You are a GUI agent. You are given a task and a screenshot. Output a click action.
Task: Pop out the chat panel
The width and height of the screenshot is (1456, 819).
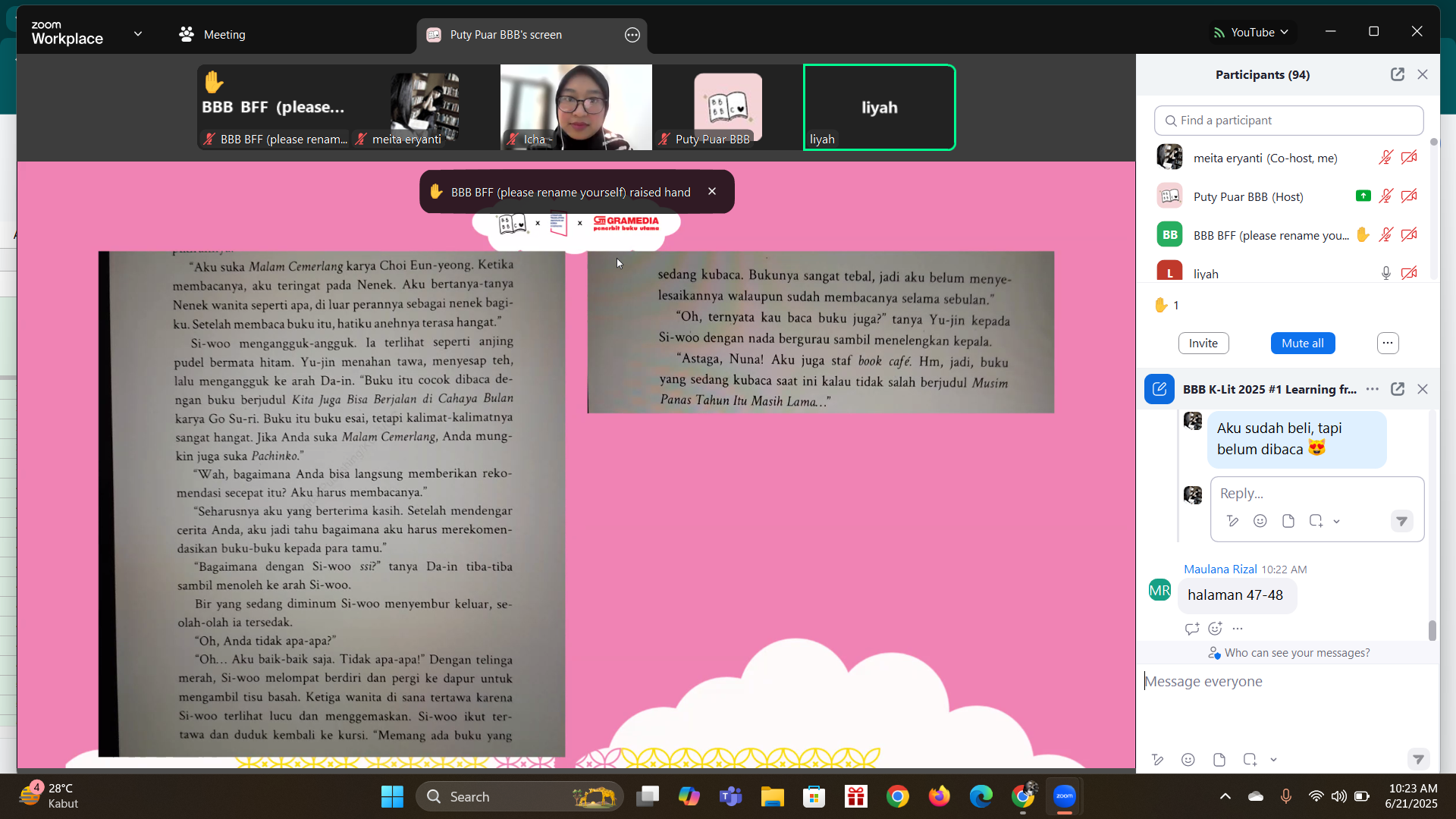click(1397, 389)
